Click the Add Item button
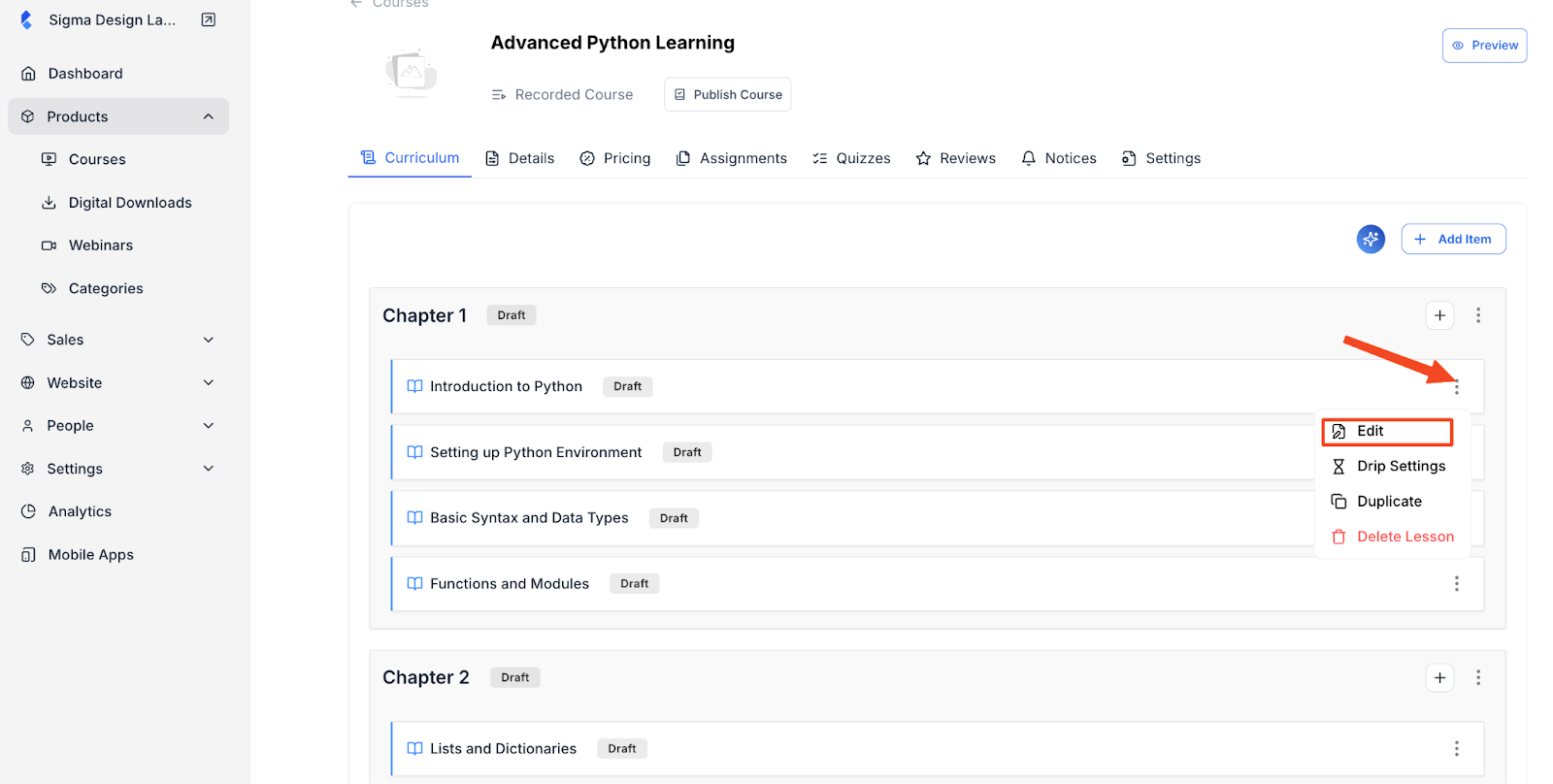Viewport: 1553px width, 784px height. click(1453, 239)
